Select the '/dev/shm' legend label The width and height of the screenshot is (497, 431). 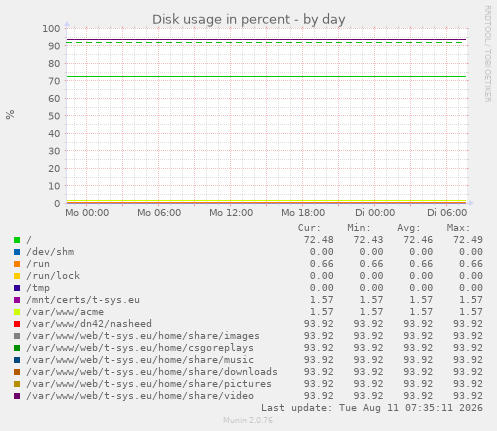point(50,252)
